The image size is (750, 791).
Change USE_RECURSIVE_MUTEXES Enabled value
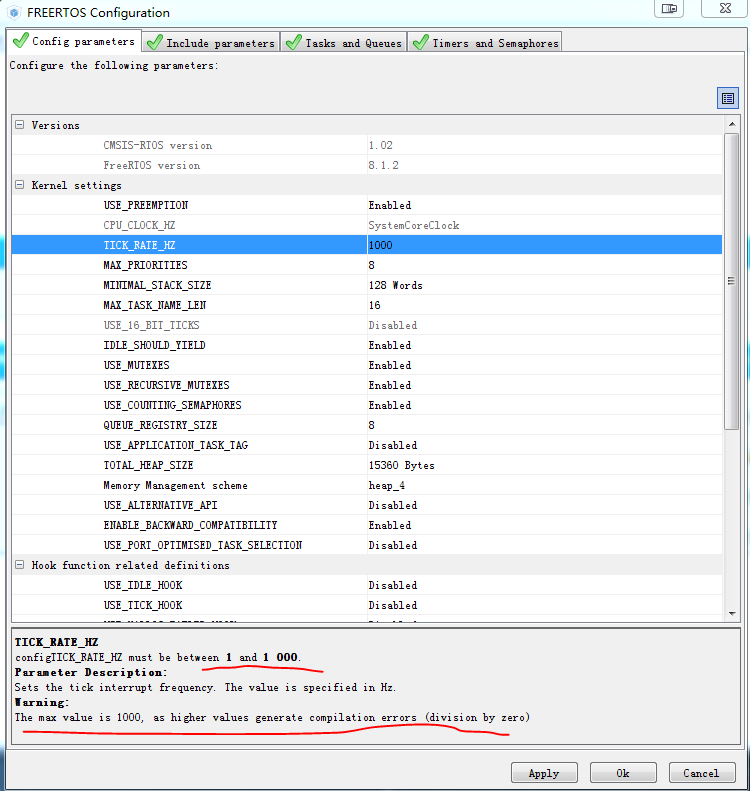point(545,385)
